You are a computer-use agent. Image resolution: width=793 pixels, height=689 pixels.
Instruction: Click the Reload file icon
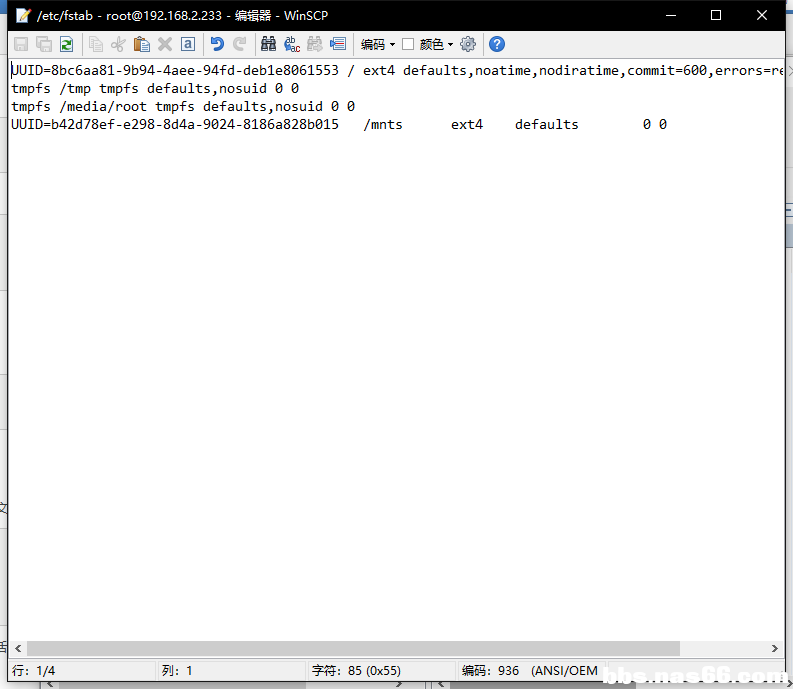pyautogui.click(x=66, y=44)
